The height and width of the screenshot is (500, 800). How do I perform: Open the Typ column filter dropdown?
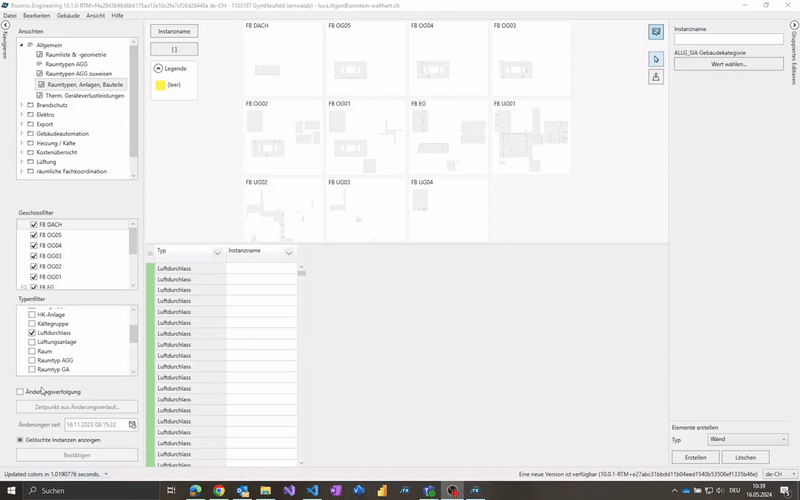click(217, 252)
